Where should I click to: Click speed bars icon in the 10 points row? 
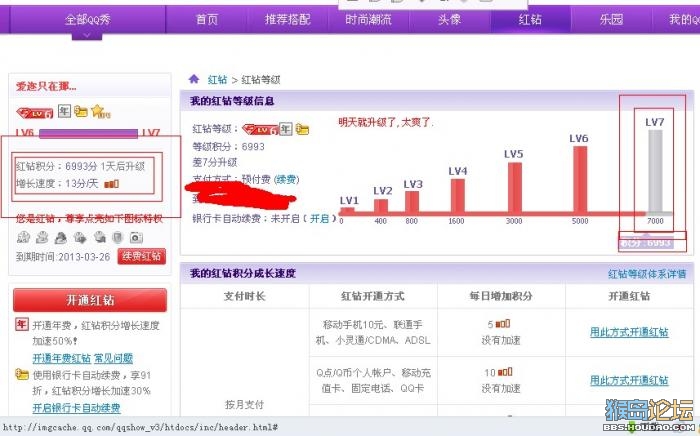tap(505, 372)
